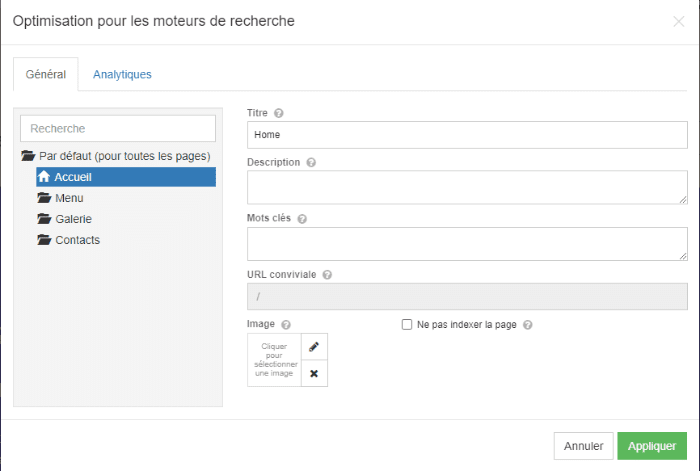The height and width of the screenshot is (471, 700).
Task: Enable Ne pas indexer la page checkbox
Action: (x=407, y=325)
